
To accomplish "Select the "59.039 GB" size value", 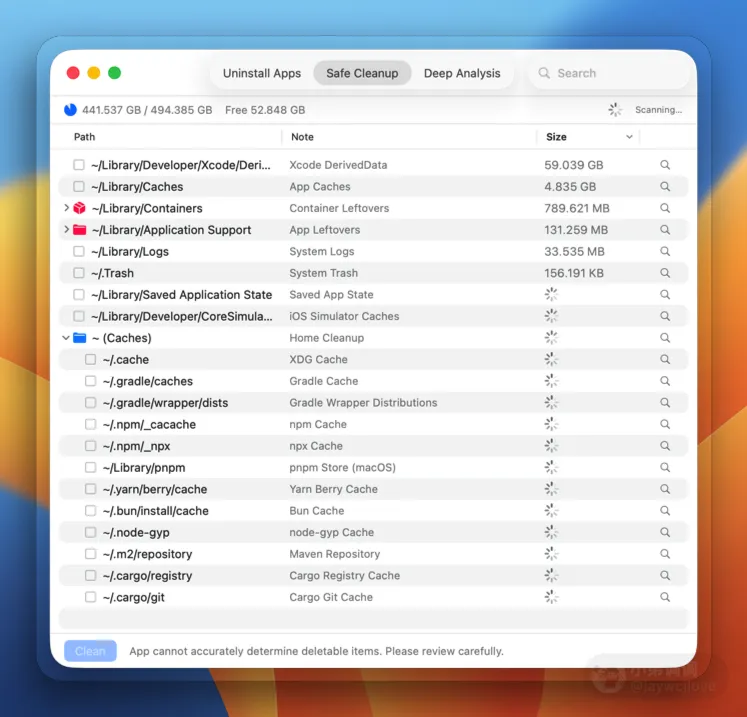I will (x=574, y=165).
